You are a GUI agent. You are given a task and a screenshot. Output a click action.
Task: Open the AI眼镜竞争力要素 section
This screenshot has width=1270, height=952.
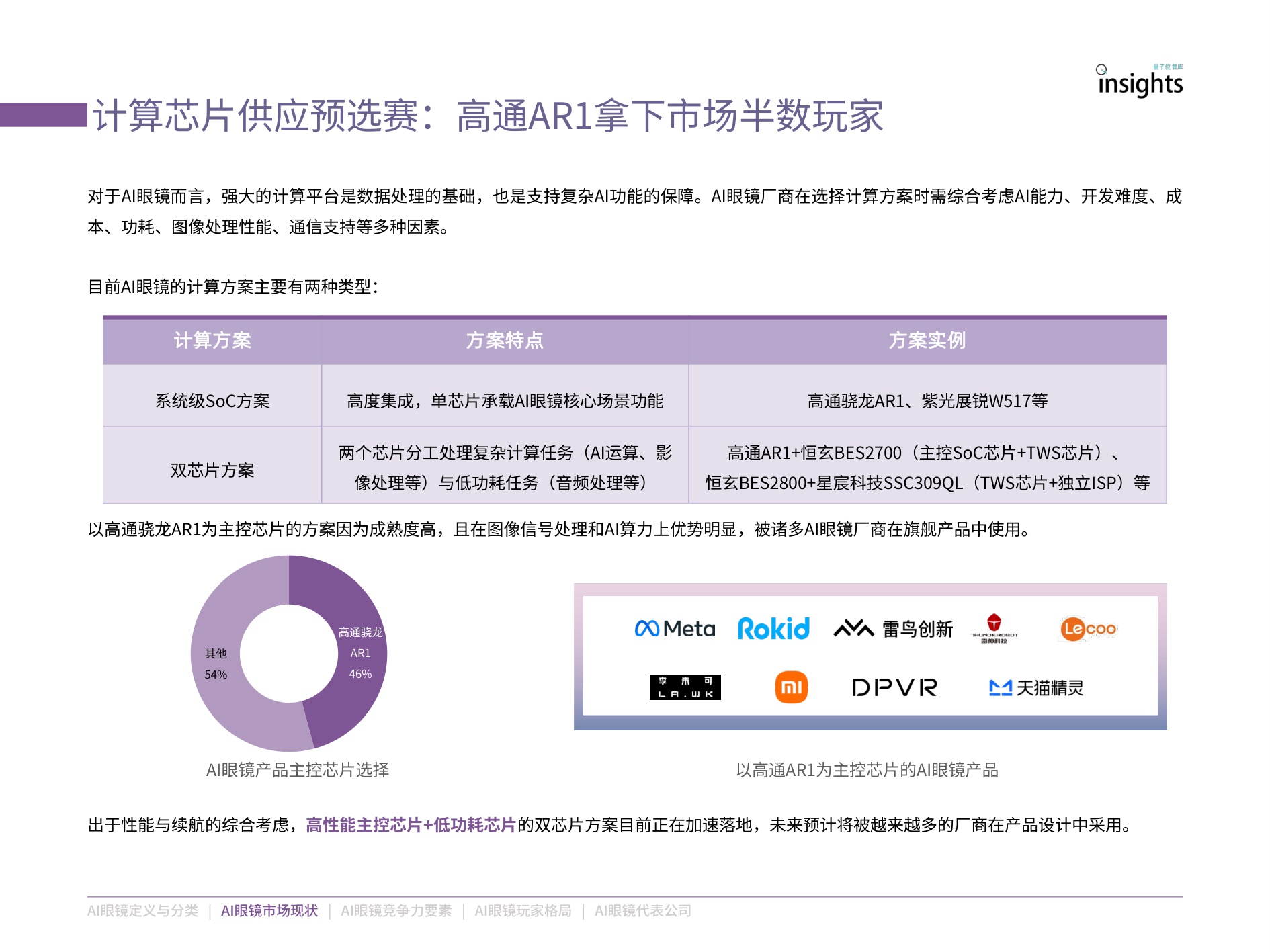(x=397, y=912)
